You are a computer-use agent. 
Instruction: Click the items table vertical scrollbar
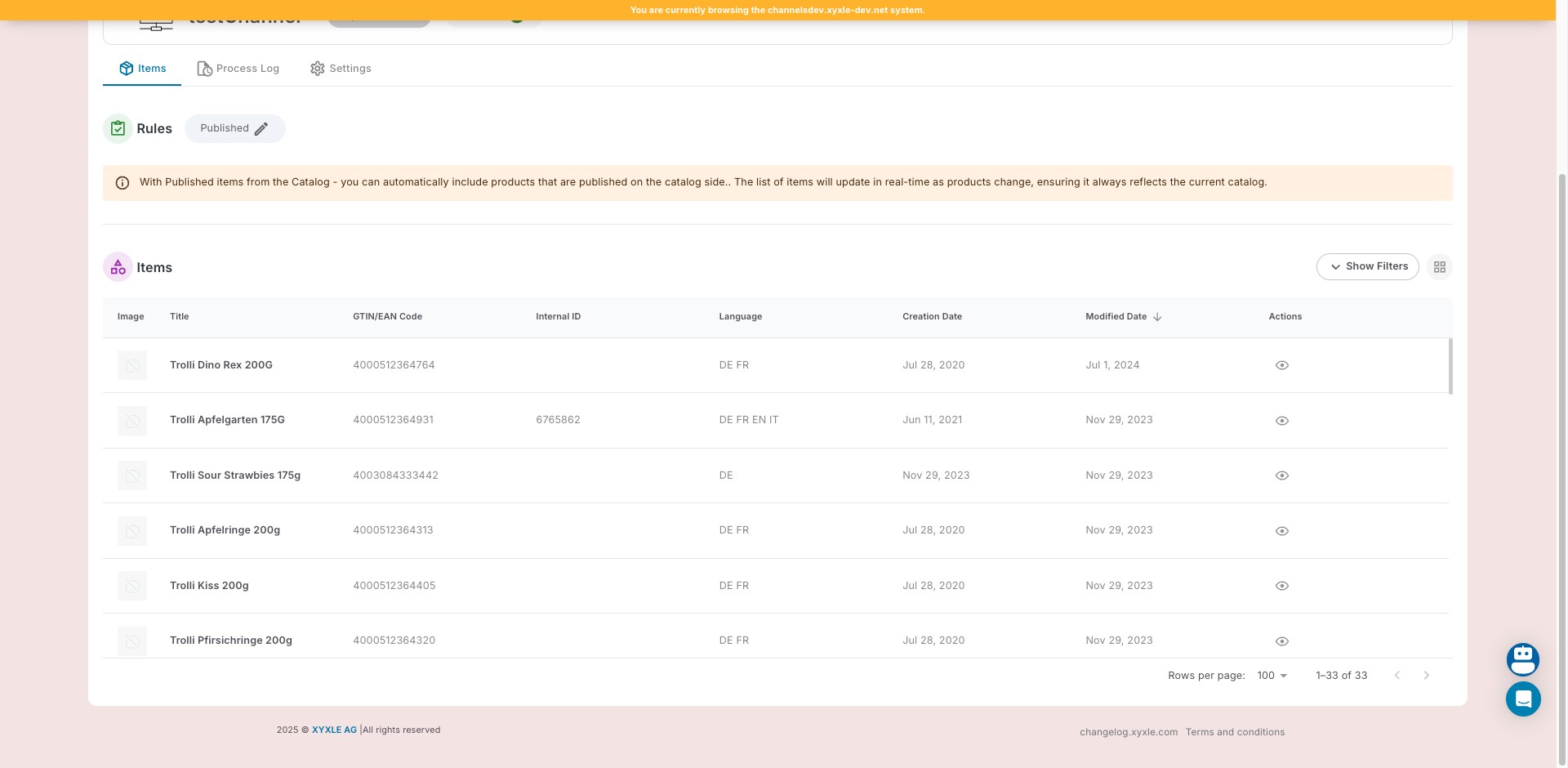click(1450, 367)
